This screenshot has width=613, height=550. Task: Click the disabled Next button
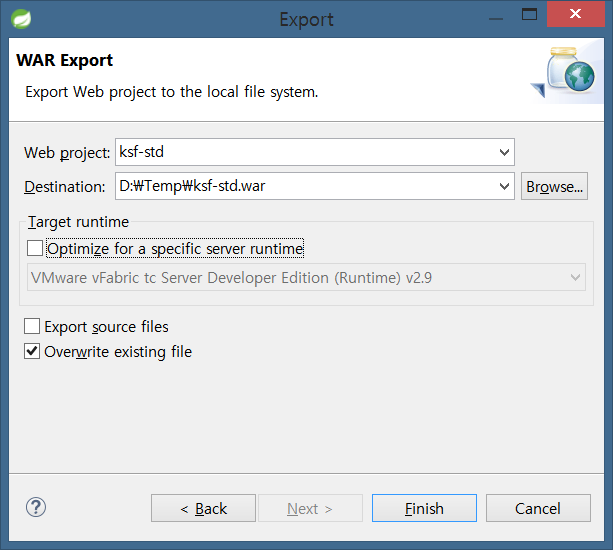tap(310, 508)
